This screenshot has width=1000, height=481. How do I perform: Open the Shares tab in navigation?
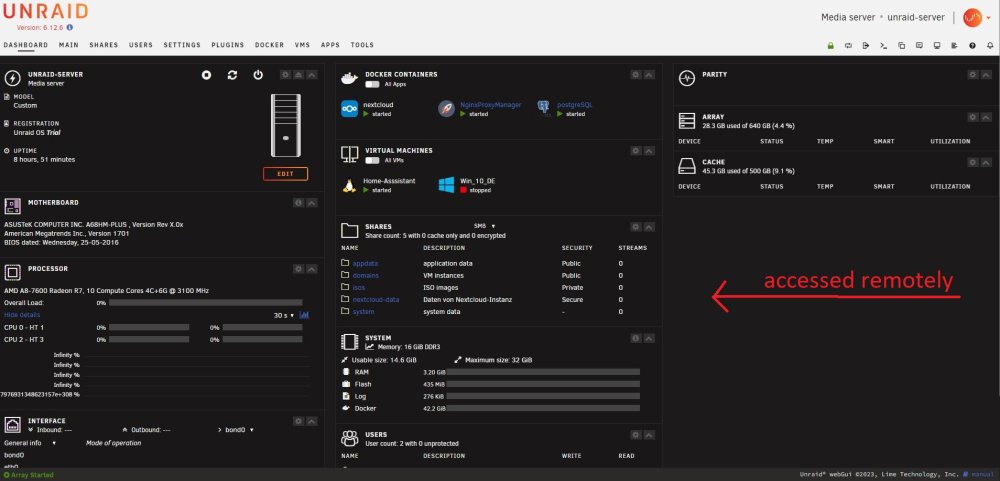click(x=103, y=45)
